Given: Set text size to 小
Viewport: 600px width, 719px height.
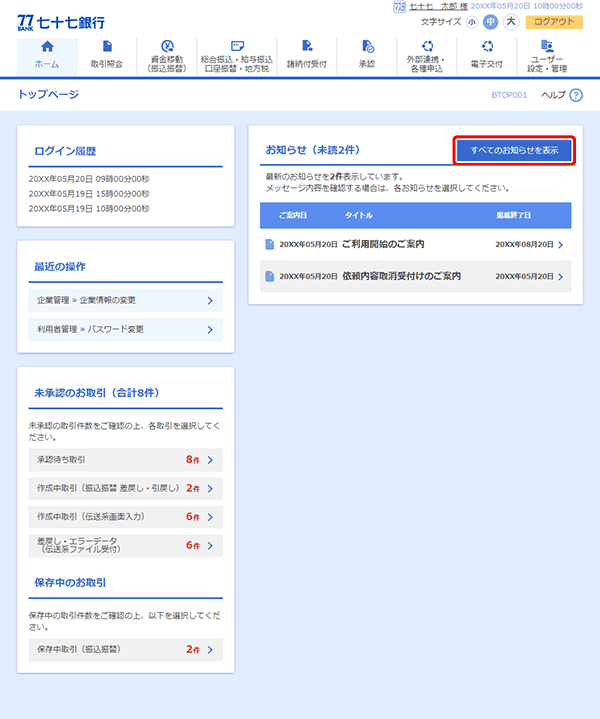Looking at the screenshot, I should click(x=472, y=22).
